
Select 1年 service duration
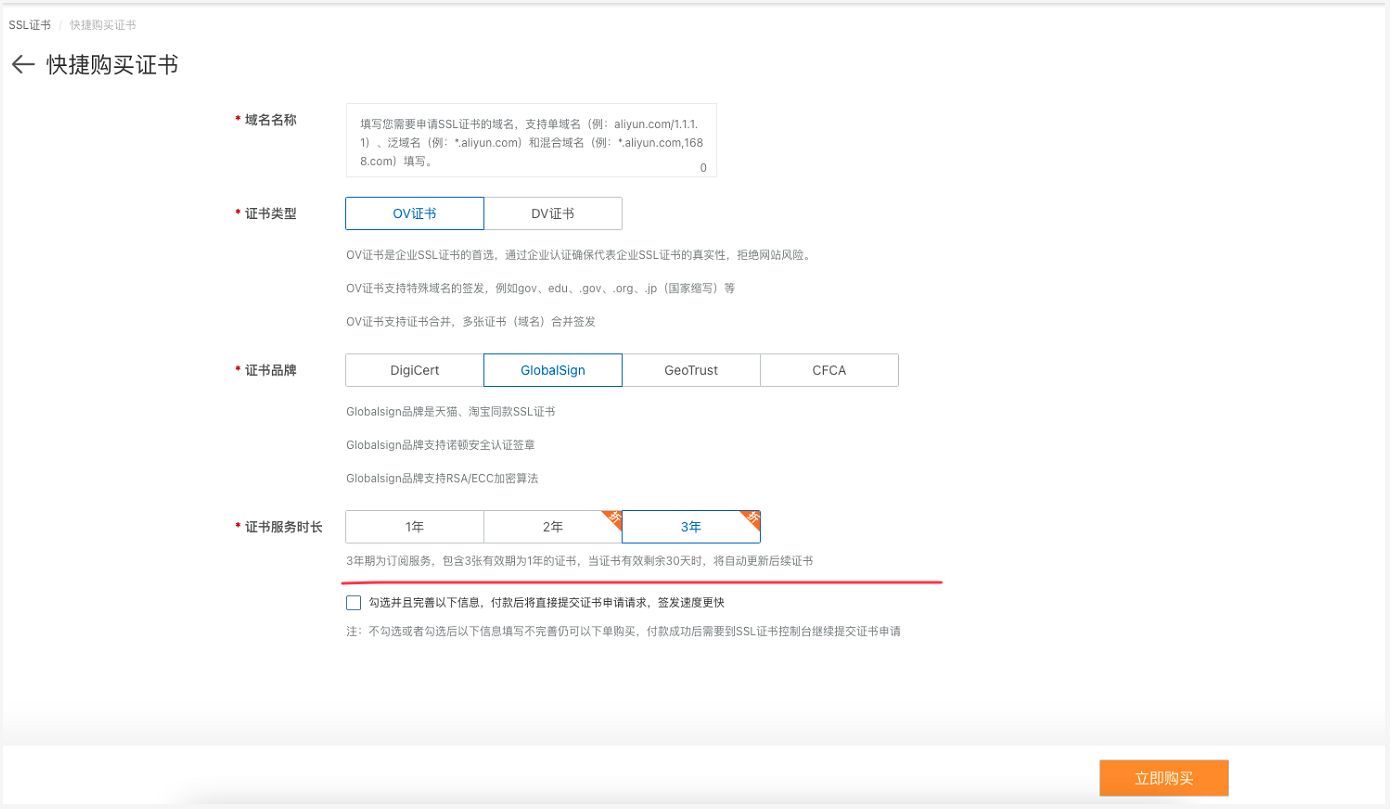coord(414,526)
